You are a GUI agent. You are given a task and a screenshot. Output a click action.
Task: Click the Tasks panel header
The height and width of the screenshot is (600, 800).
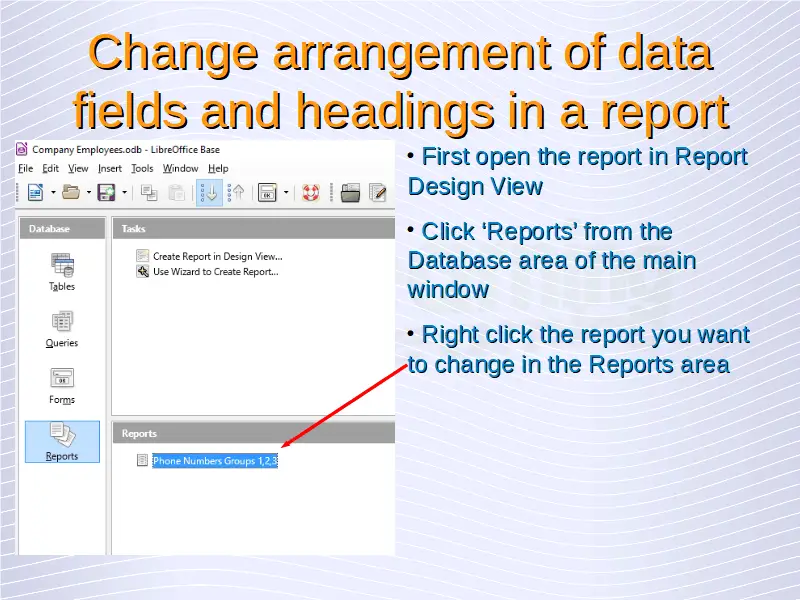254,229
